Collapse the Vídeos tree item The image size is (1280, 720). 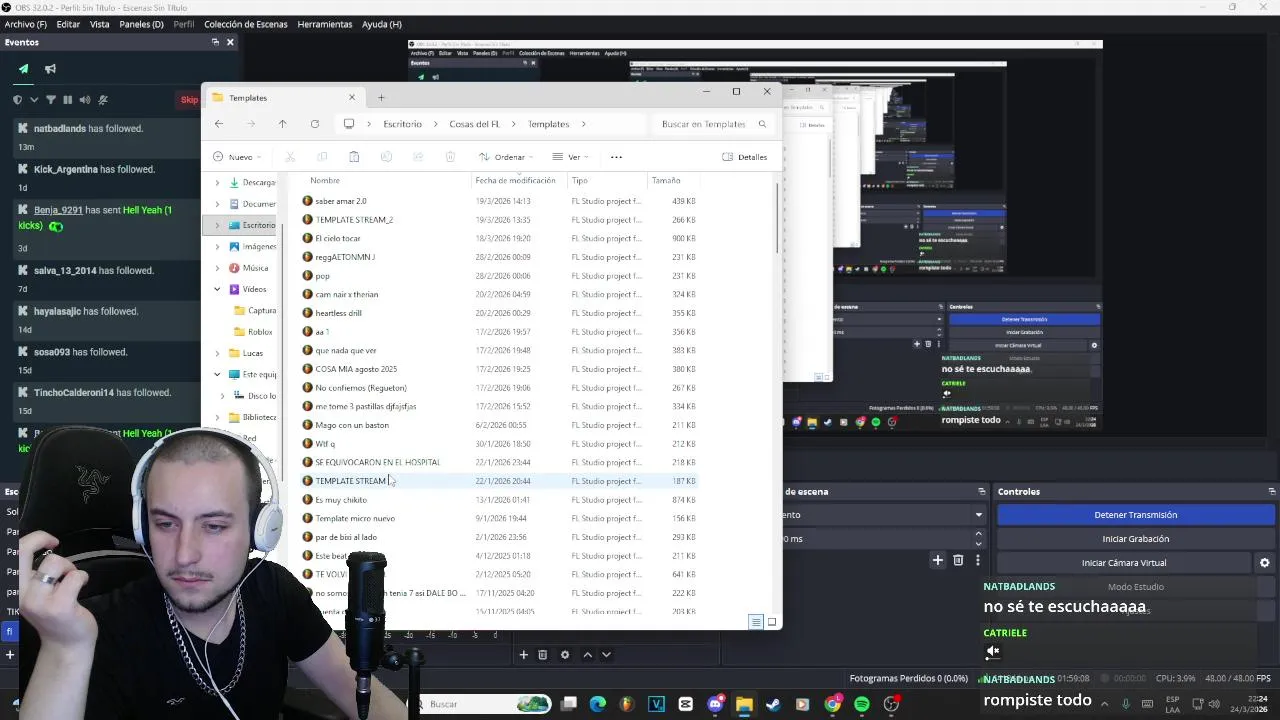[217, 289]
